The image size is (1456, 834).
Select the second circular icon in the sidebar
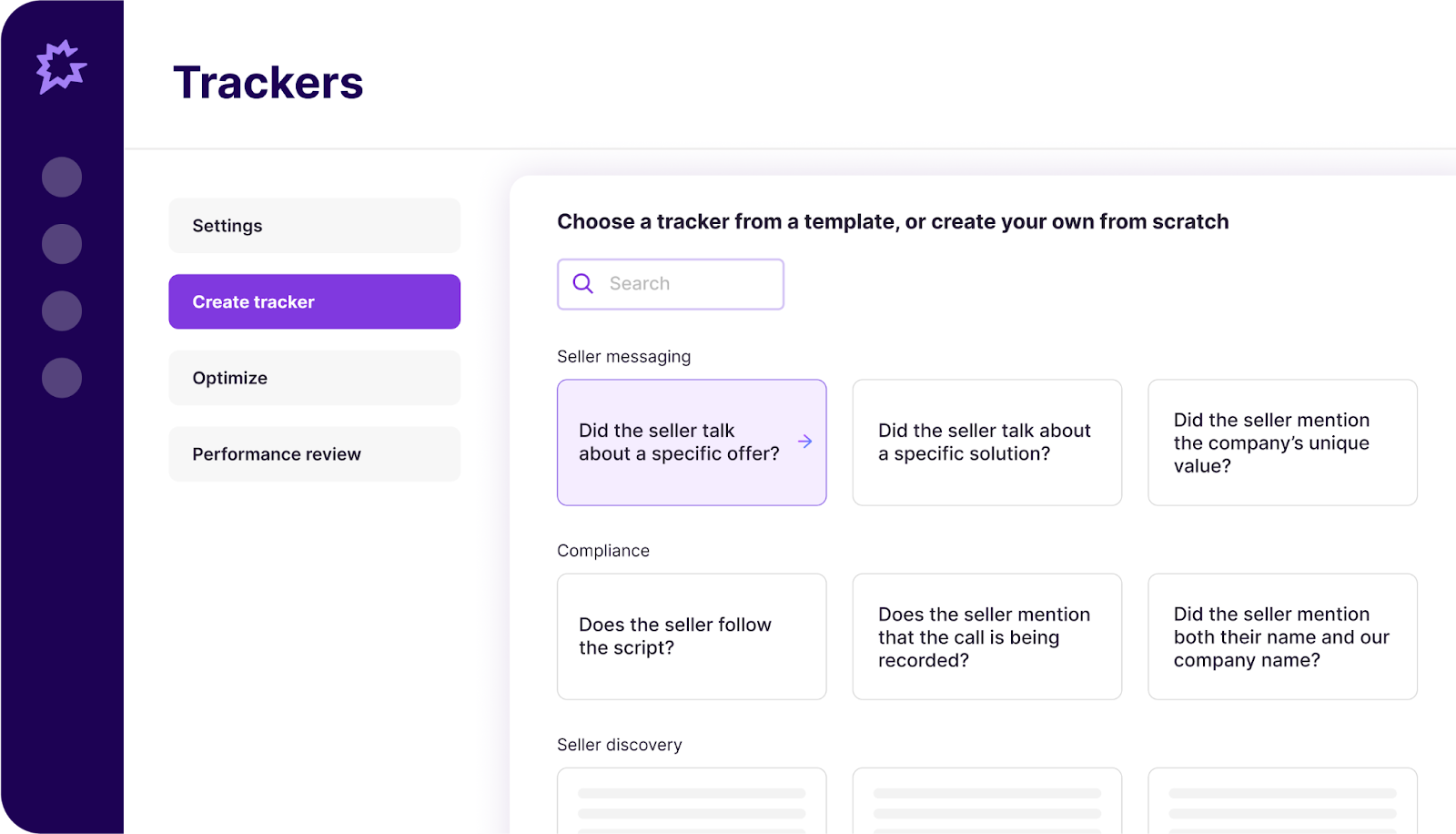coord(60,243)
